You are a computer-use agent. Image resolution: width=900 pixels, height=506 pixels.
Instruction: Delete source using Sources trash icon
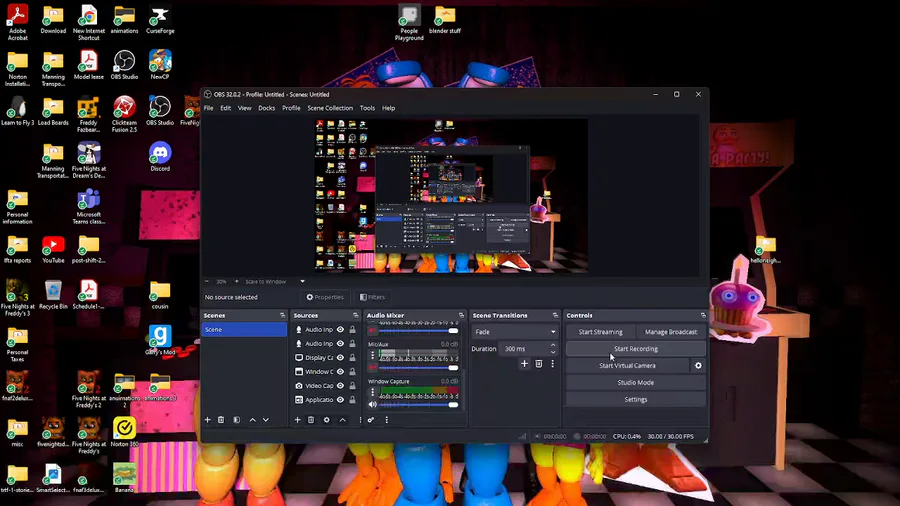(311, 420)
